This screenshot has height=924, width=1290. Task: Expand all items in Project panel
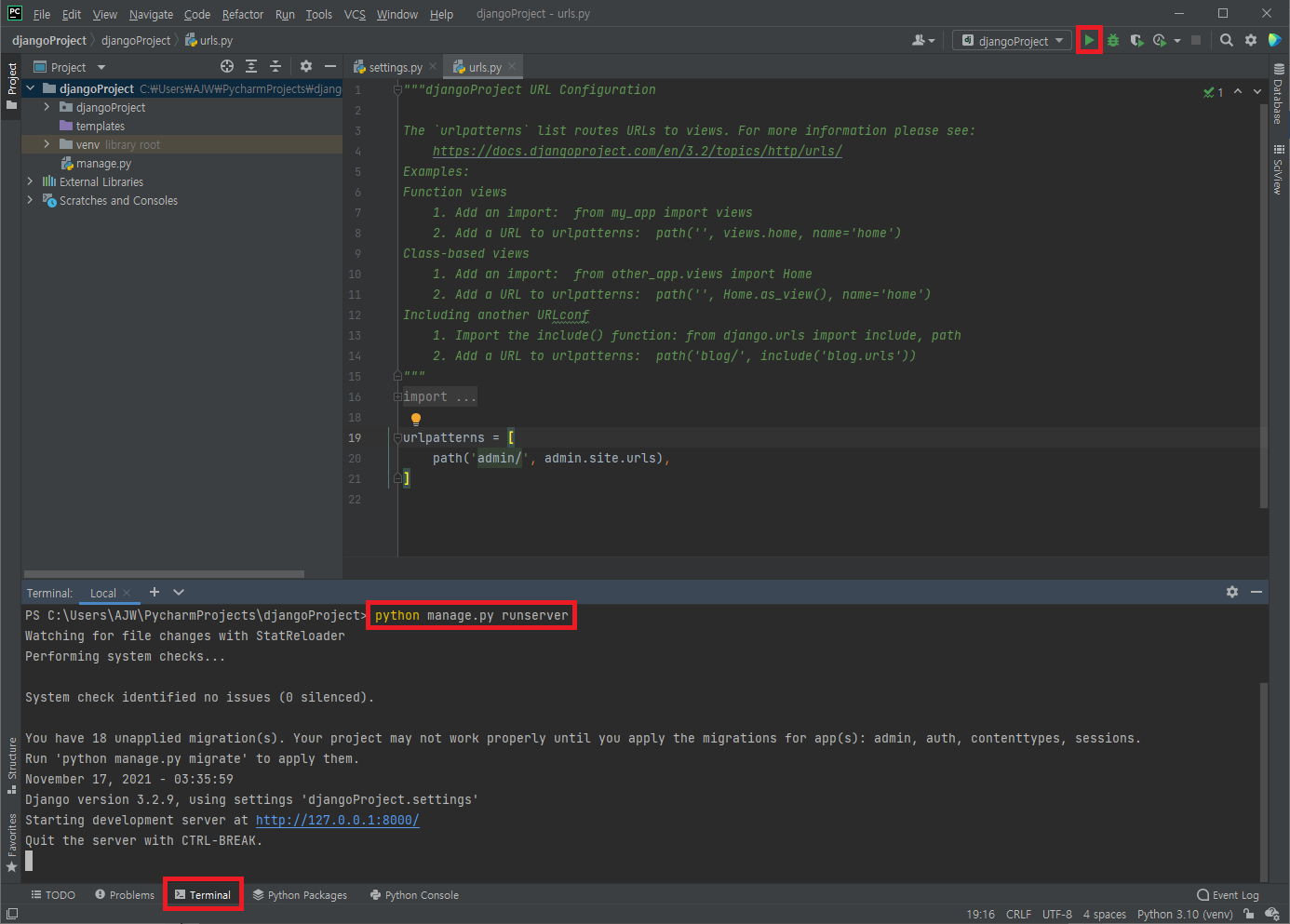click(x=251, y=66)
